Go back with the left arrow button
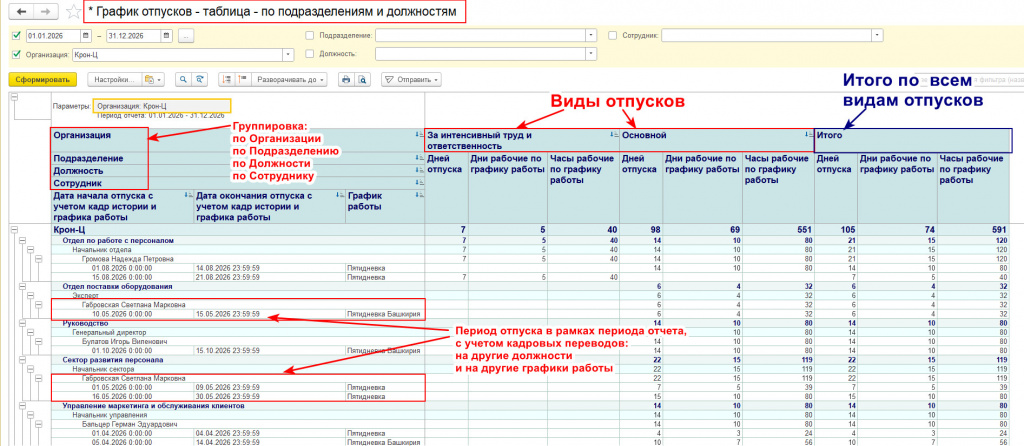 click(23, 12)
